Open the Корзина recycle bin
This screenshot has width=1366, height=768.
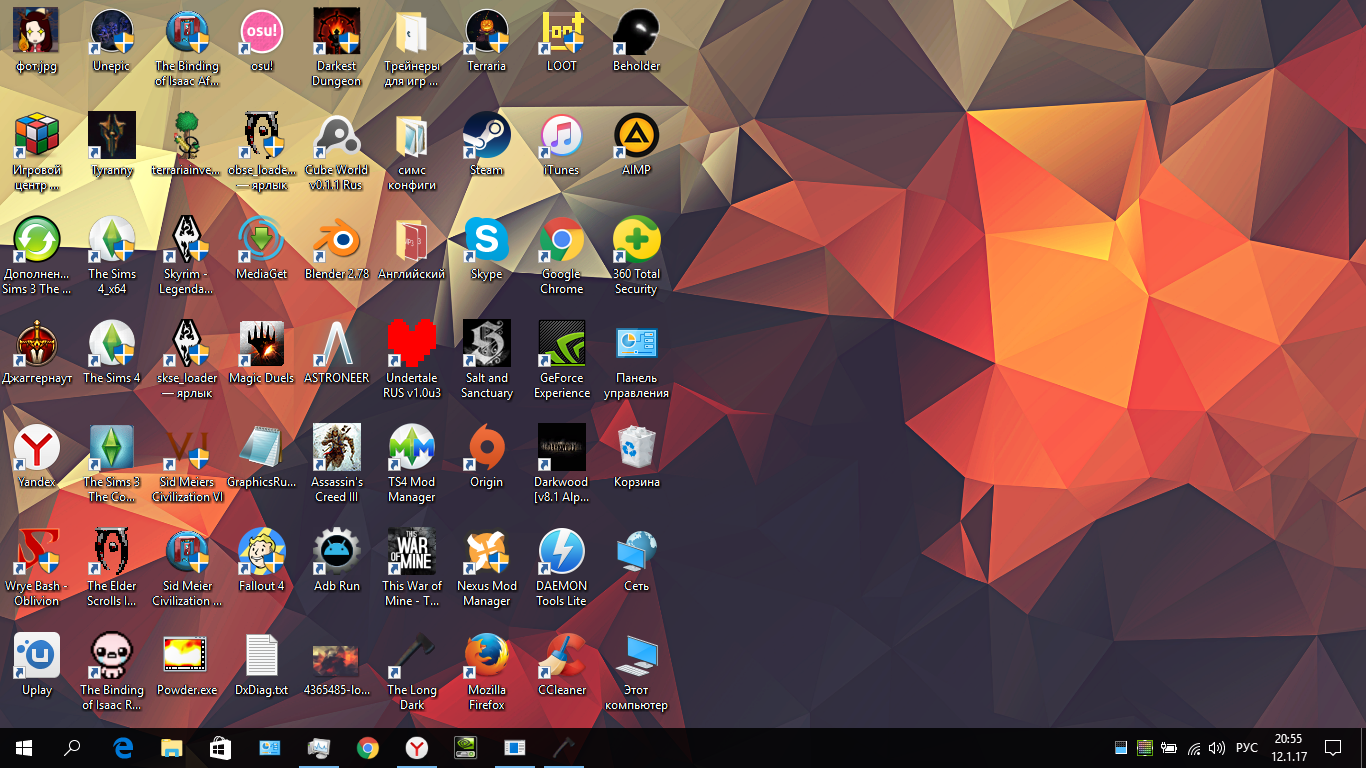pyautogui.click(x=637, y=448)
